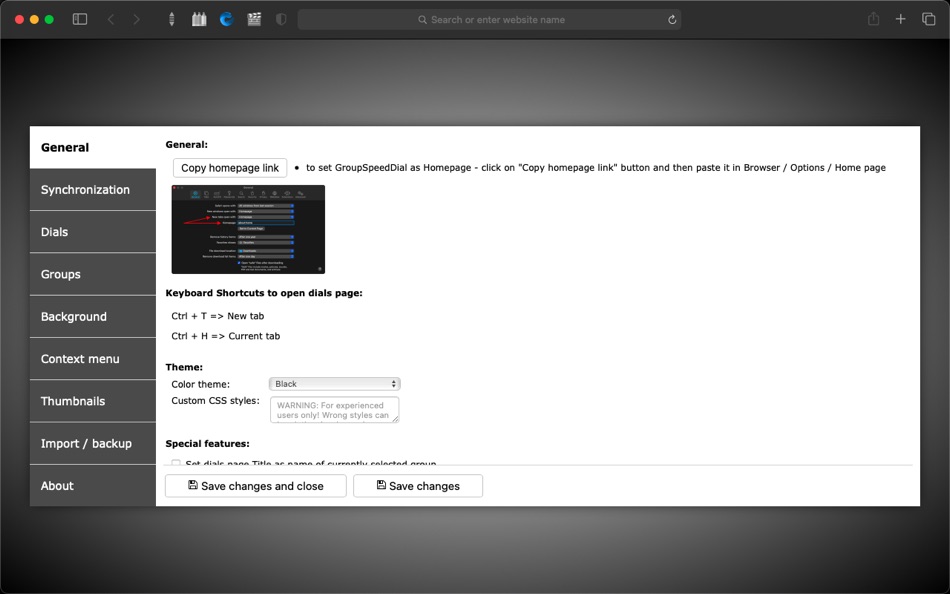Screen dimensions: 950x594
Task: Go to the Background tab
Action: [93, 316]
